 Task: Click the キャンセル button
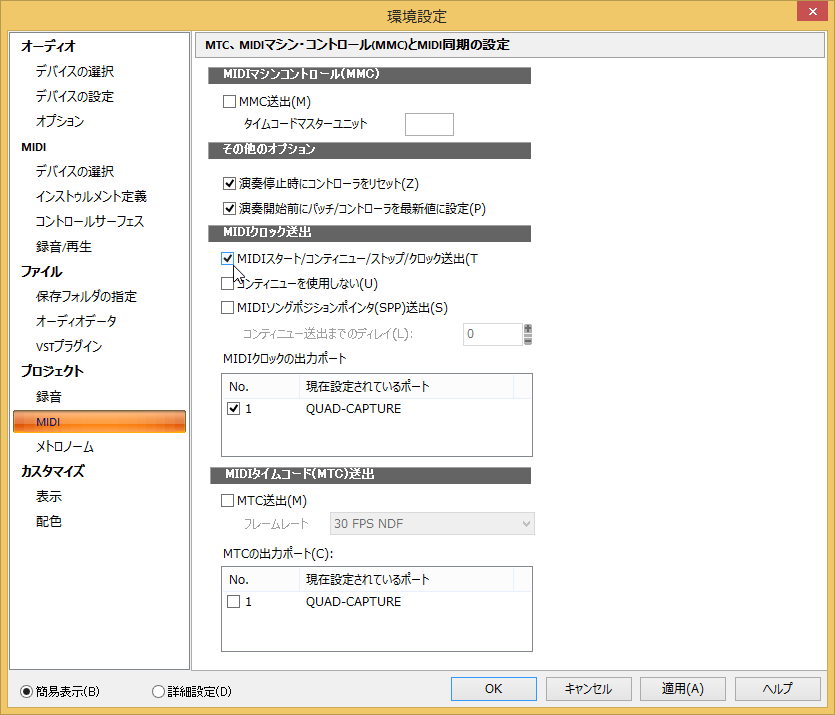pos(588,689)
